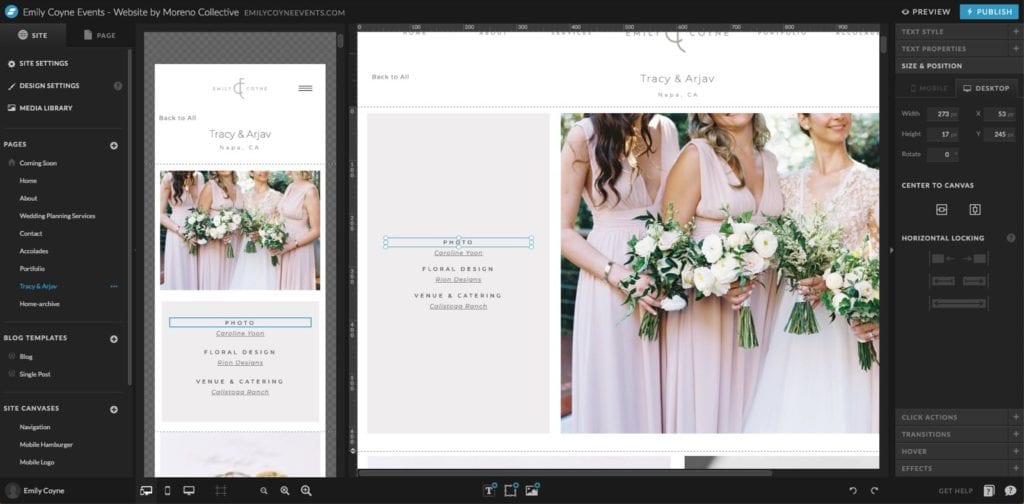Add a new page with Pages plus icon

click(114, 145)
